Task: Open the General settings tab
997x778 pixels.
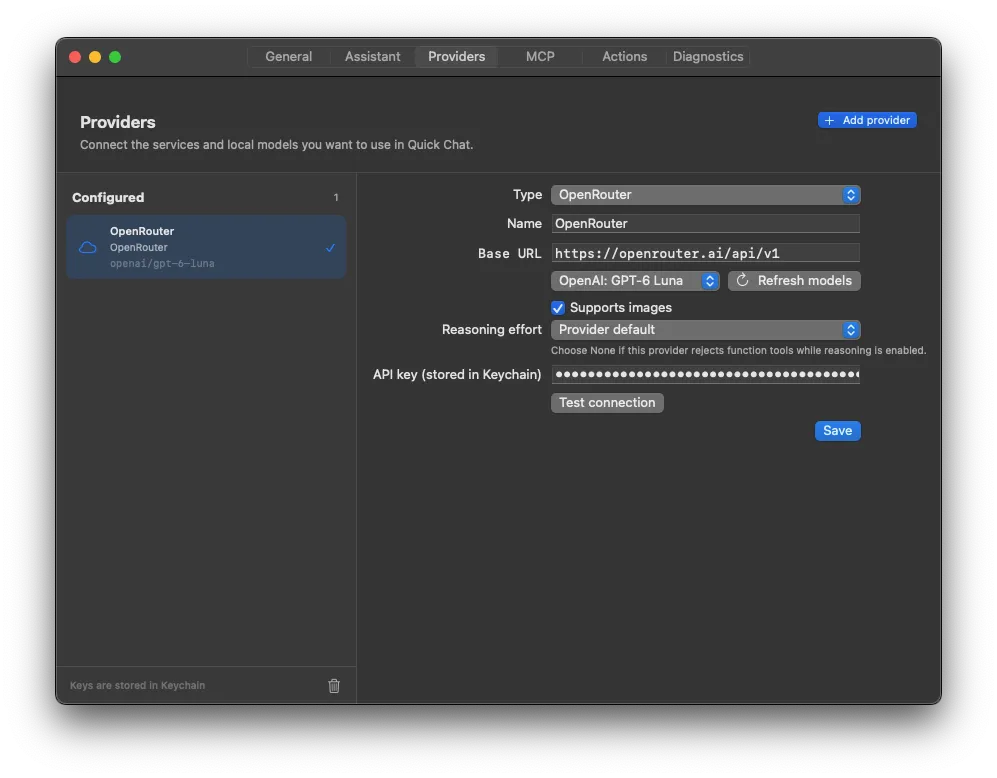Action: (289, 57)
